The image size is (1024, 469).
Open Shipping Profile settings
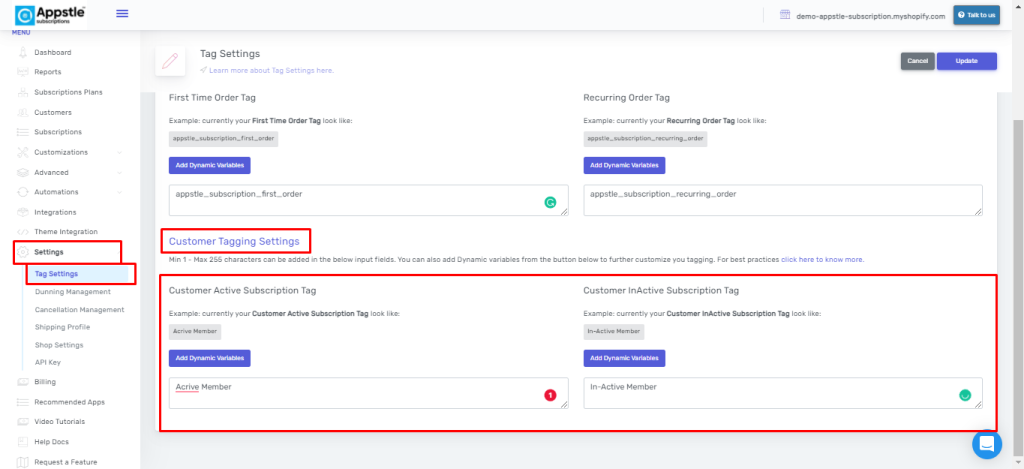[x=62, y=327]
